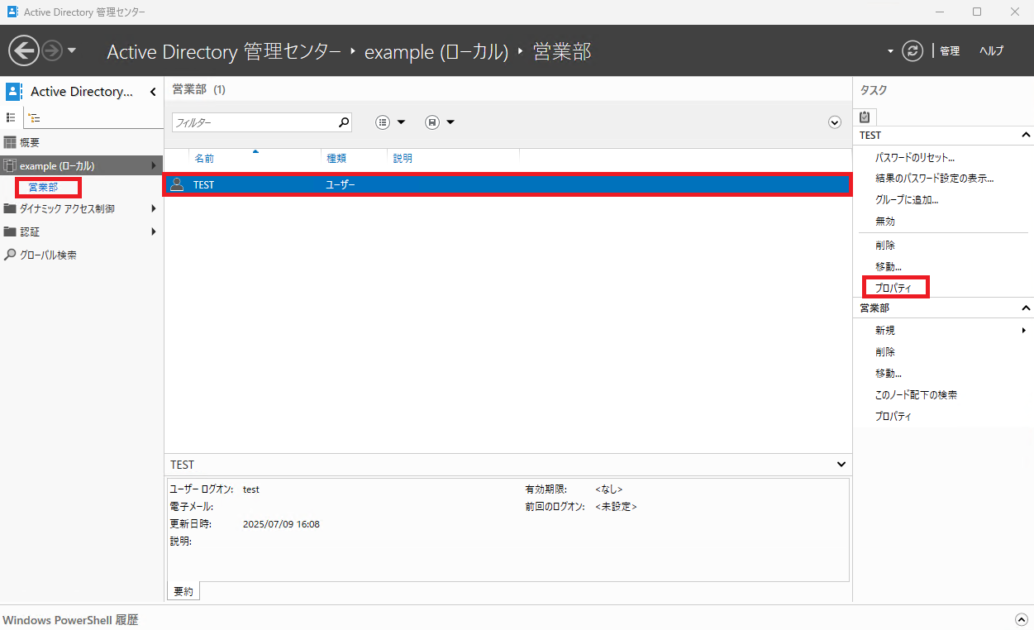Image resolution: width=1034 pixels, height=630 pixels.
Task: Click the フィルター input field
Action: (255, 122)
